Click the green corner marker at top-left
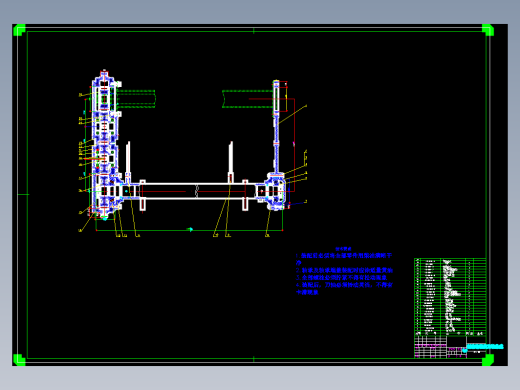 [x=19, y=30]
